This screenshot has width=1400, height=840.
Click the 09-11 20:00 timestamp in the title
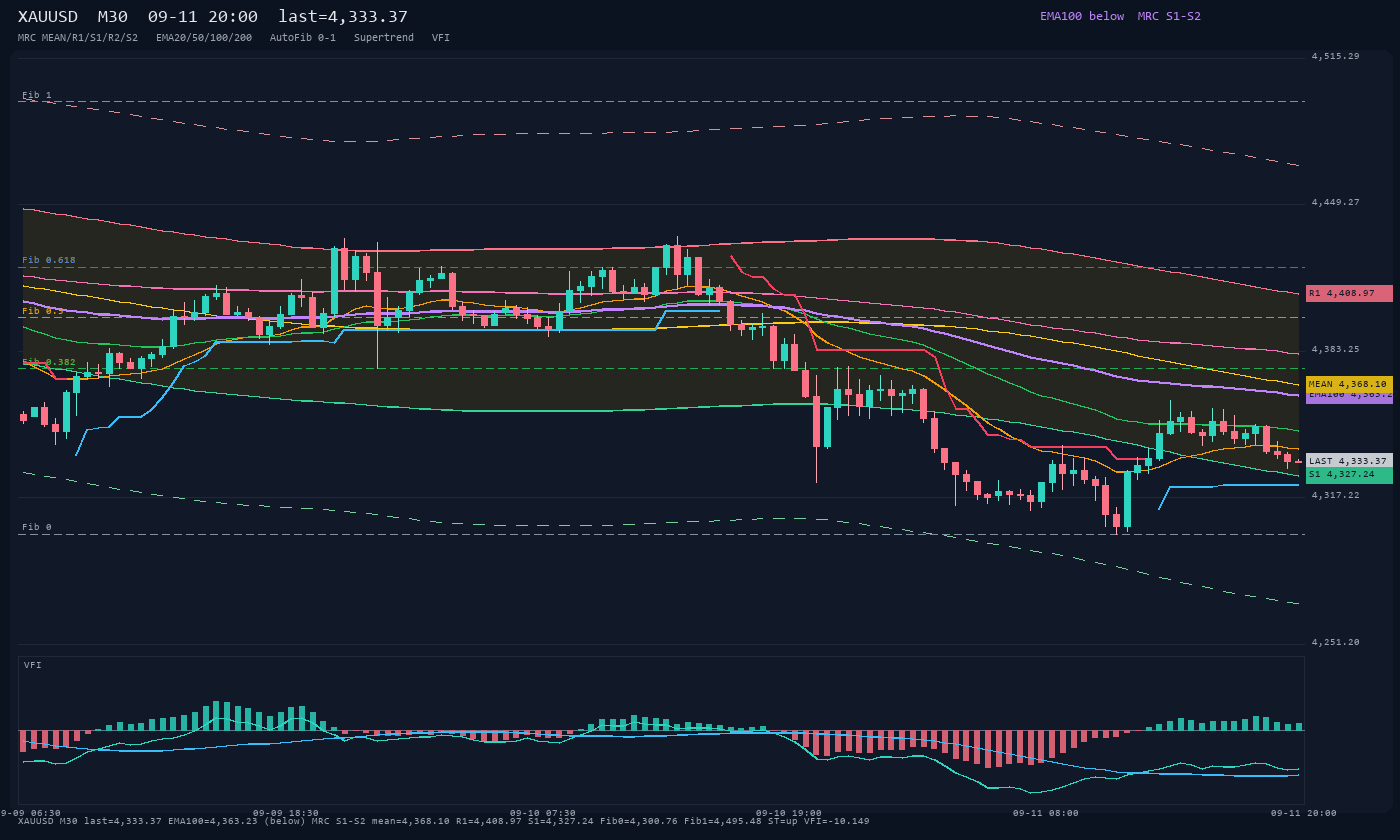202,17
